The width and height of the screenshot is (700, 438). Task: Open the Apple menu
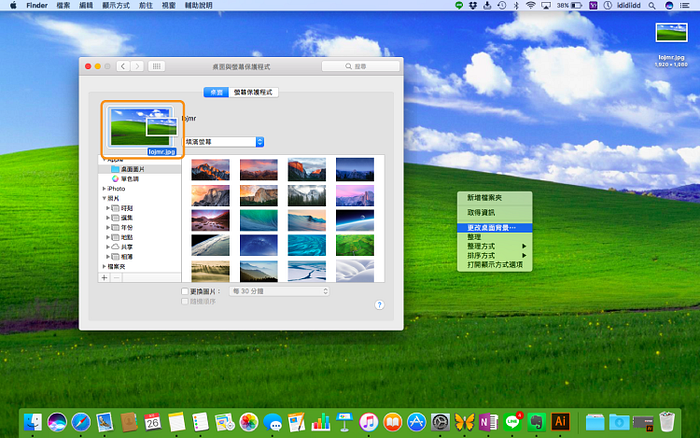coord(13,5)
